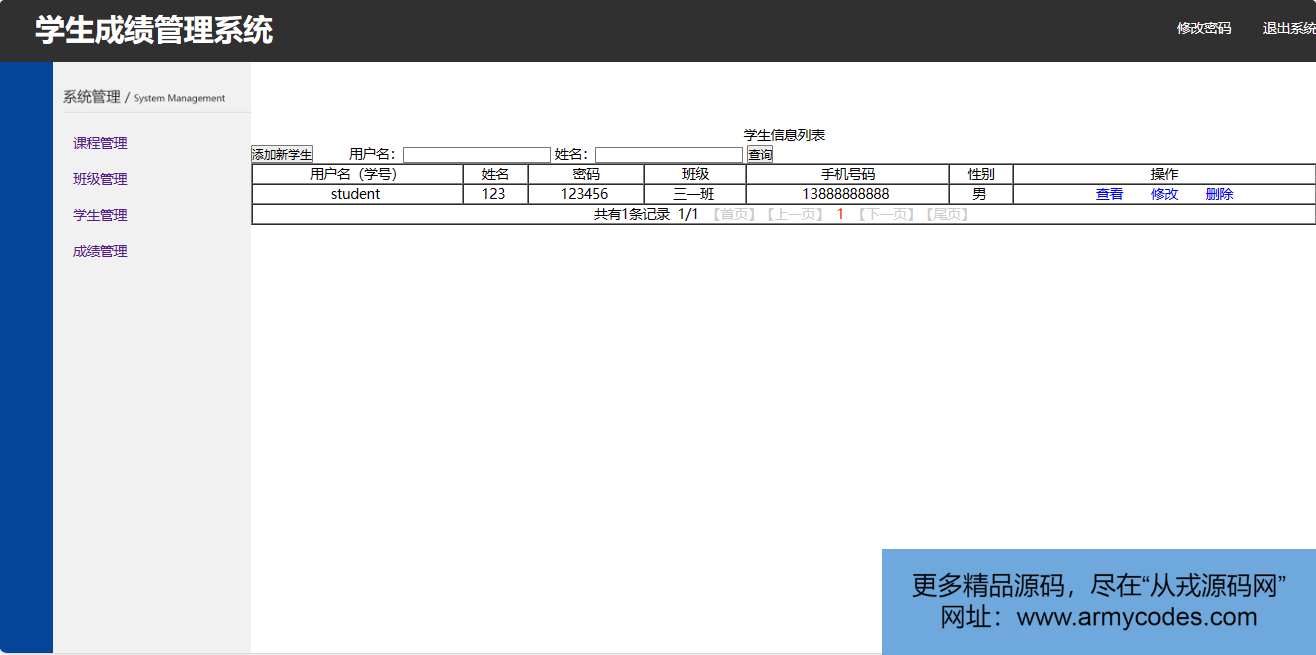
Task: Click the 共有1条记录 record count text
Action: 632,214
